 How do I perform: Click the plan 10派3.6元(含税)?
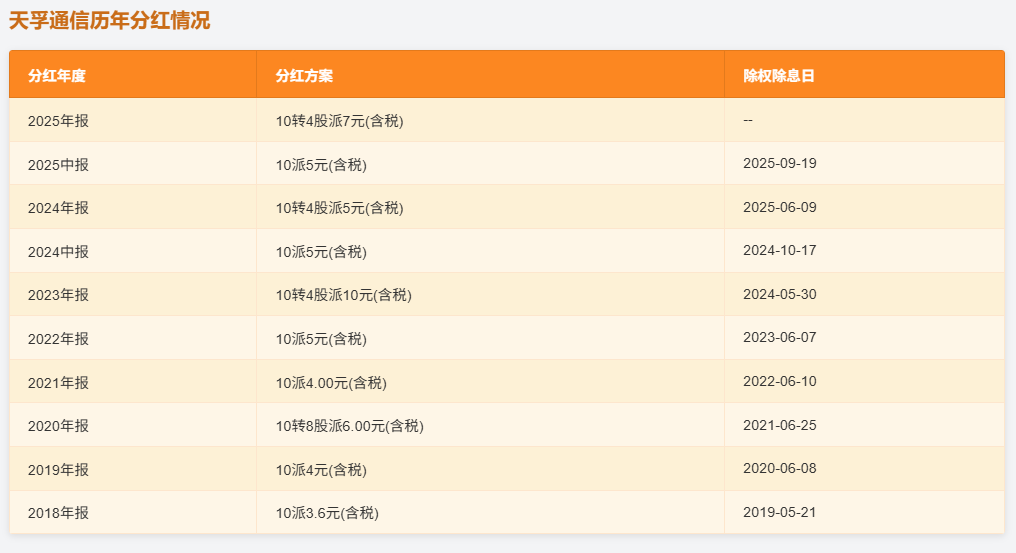click(x=327, y=513)
